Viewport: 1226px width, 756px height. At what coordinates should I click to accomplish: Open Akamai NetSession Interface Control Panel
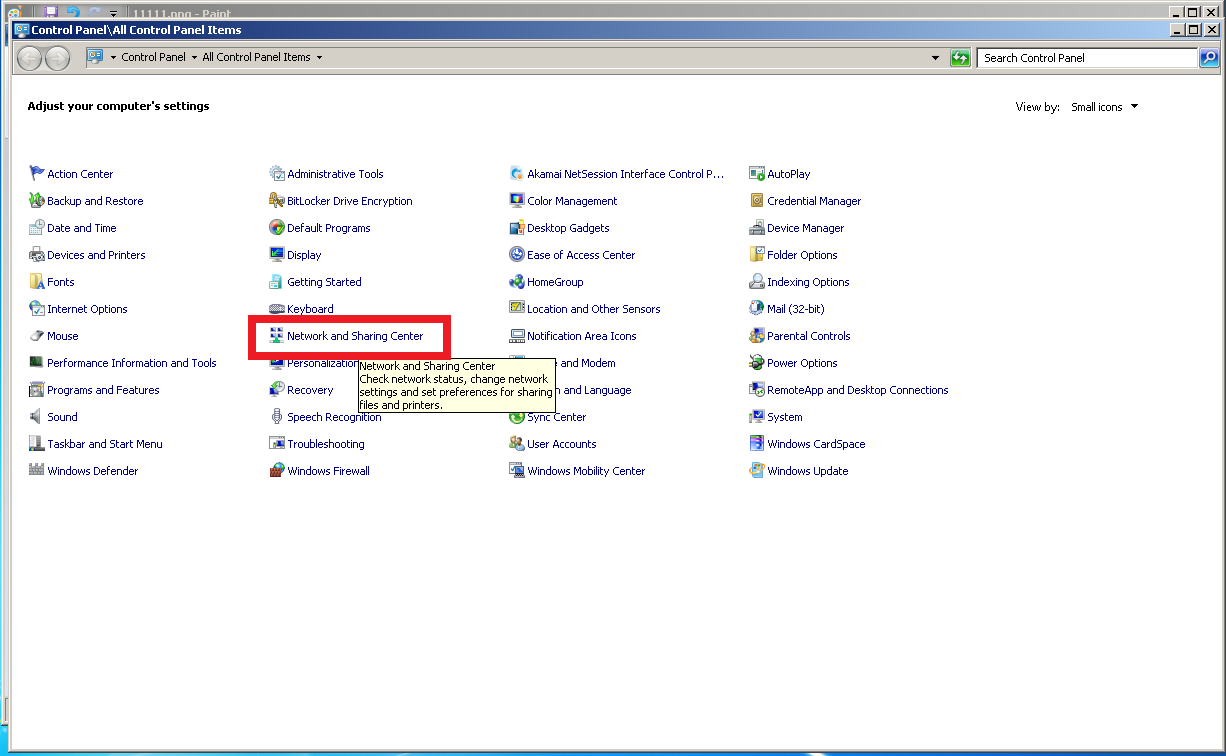point(626,174)
